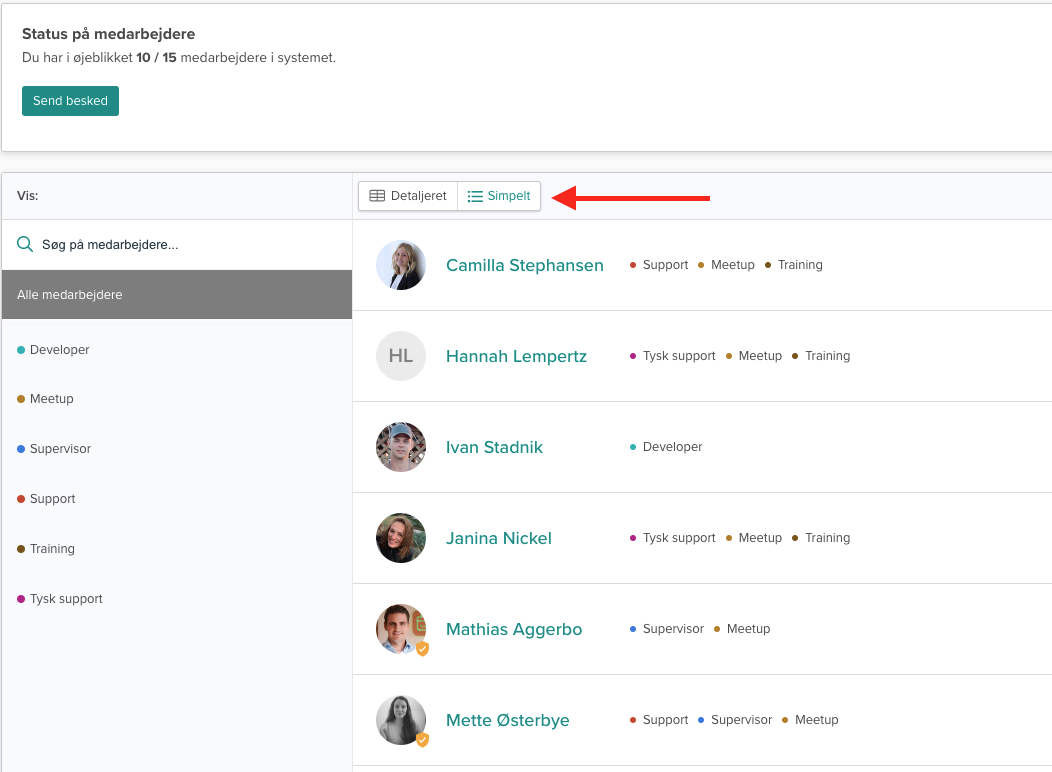Filter by Tysk support group
1052x772 pixels.
[66, 599]
